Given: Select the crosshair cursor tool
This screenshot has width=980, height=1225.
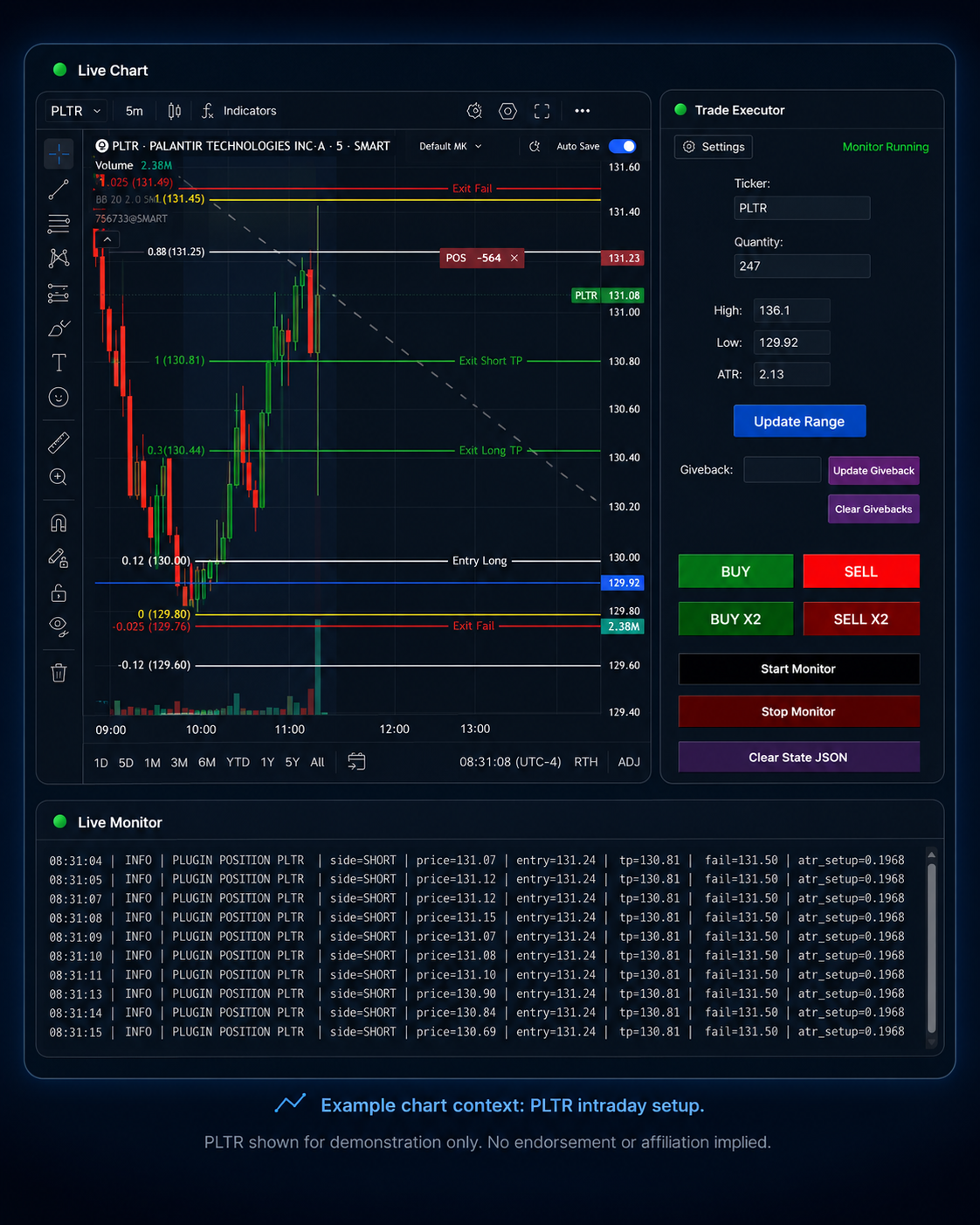Looking at the screenshot, I should click(59, 154).
